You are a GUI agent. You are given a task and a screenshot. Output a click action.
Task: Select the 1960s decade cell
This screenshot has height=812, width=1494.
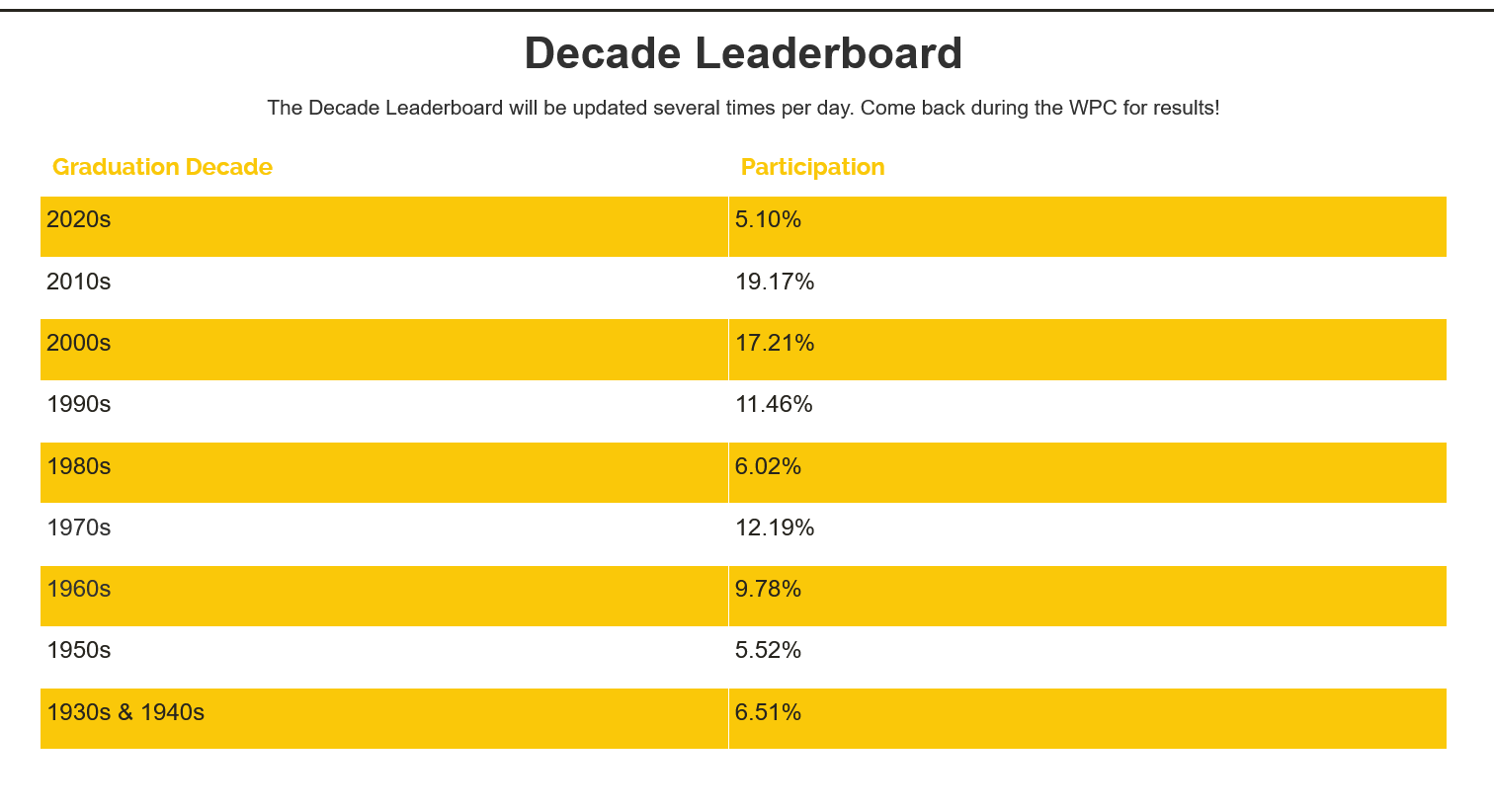click(x=79, y=589)
